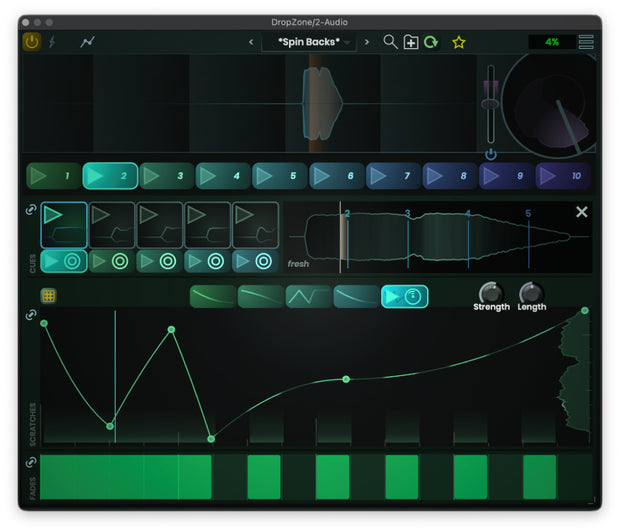The image size is (620, 532).
Task: Open preset search magnifier icon
Action: pyautogui.click(x=390, y=42)
